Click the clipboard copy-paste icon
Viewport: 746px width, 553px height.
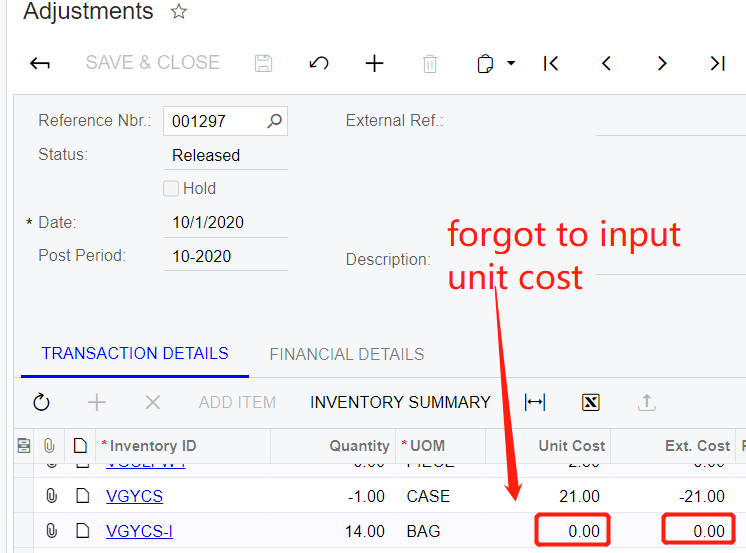tap(485, 64)
